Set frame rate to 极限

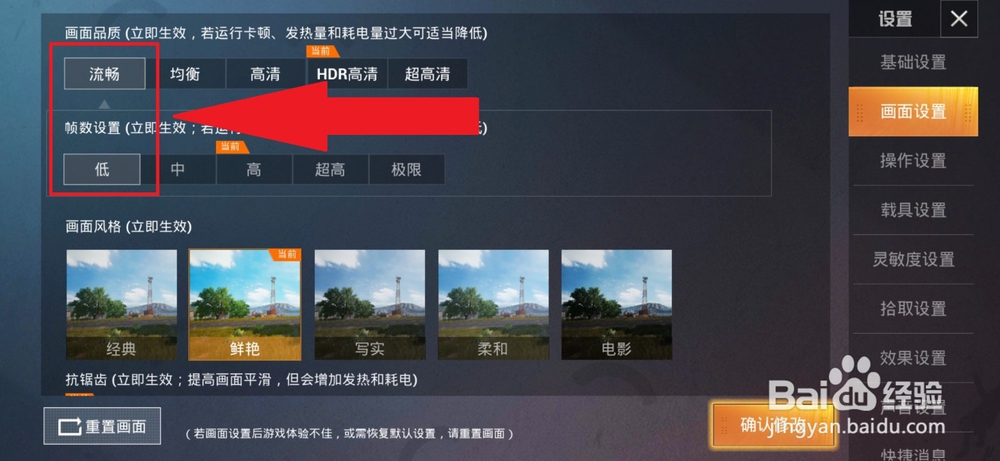coord(406,170)
